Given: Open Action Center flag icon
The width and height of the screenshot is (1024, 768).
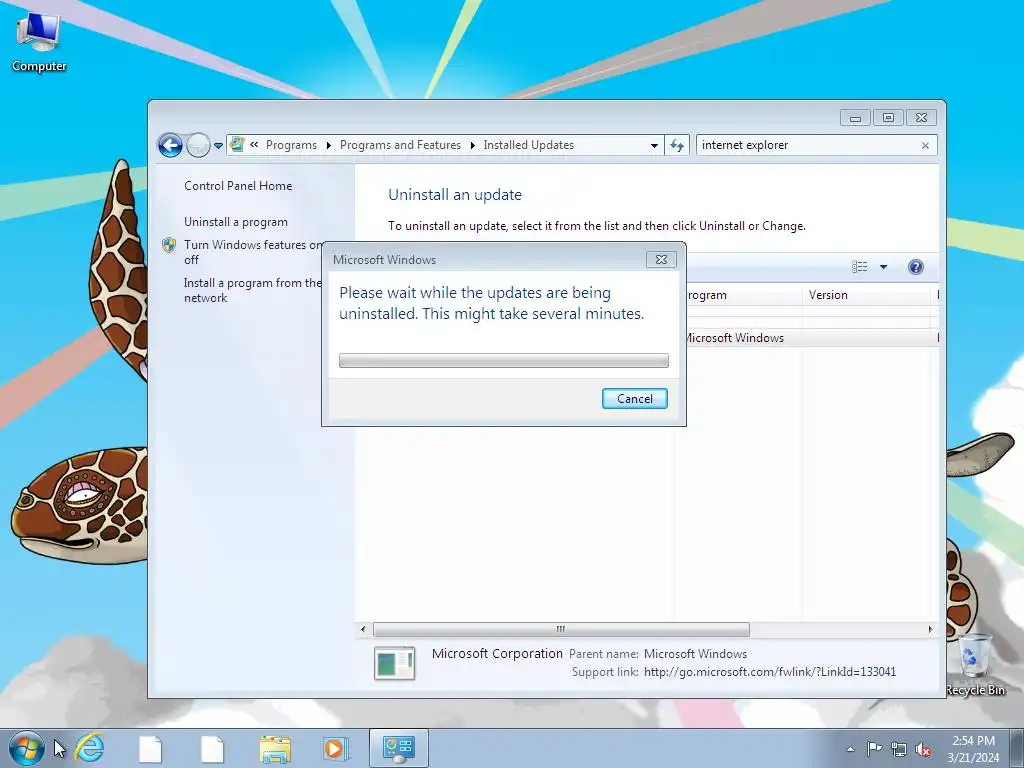Looking at the screenshot, I should point(874,749).
